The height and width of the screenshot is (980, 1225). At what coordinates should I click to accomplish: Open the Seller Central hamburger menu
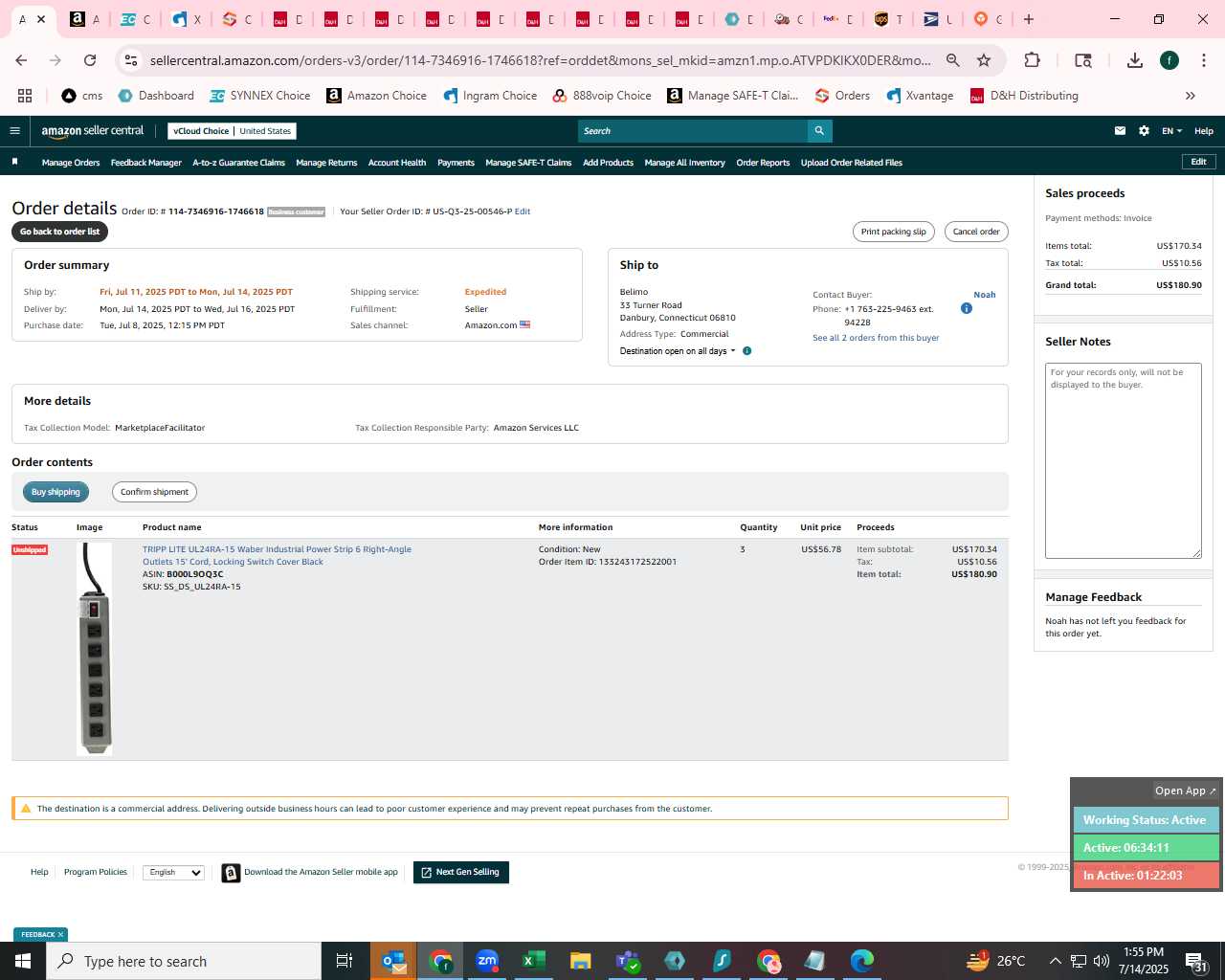pyautogui.click(x=14, y=131)
